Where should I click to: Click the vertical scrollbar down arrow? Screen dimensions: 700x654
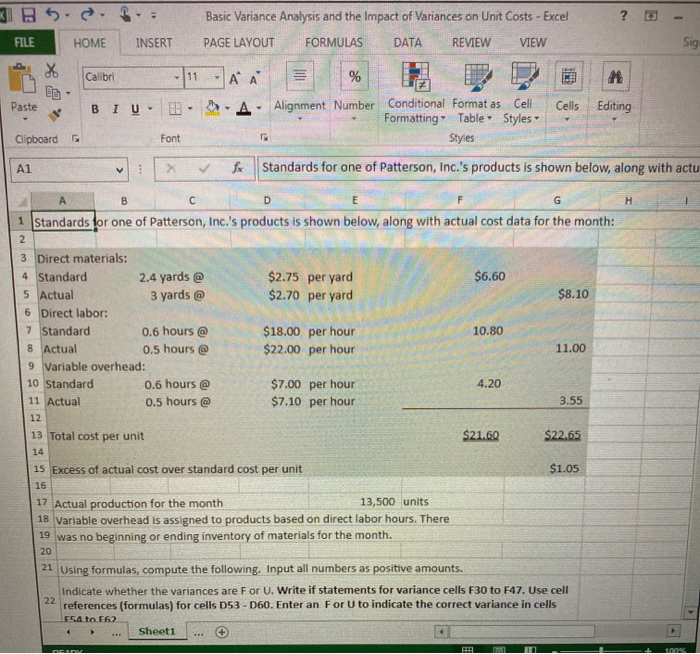click(x=691, y=612)
